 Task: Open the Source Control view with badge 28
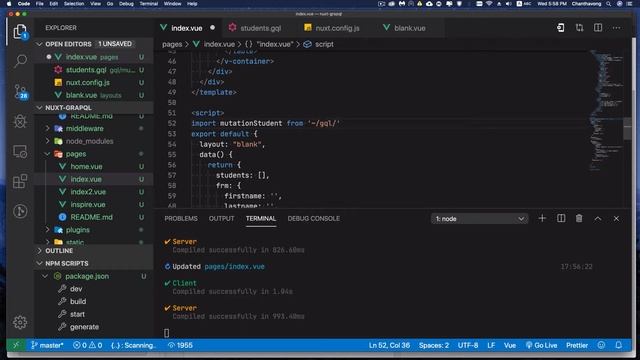click(x=20, y=91)
